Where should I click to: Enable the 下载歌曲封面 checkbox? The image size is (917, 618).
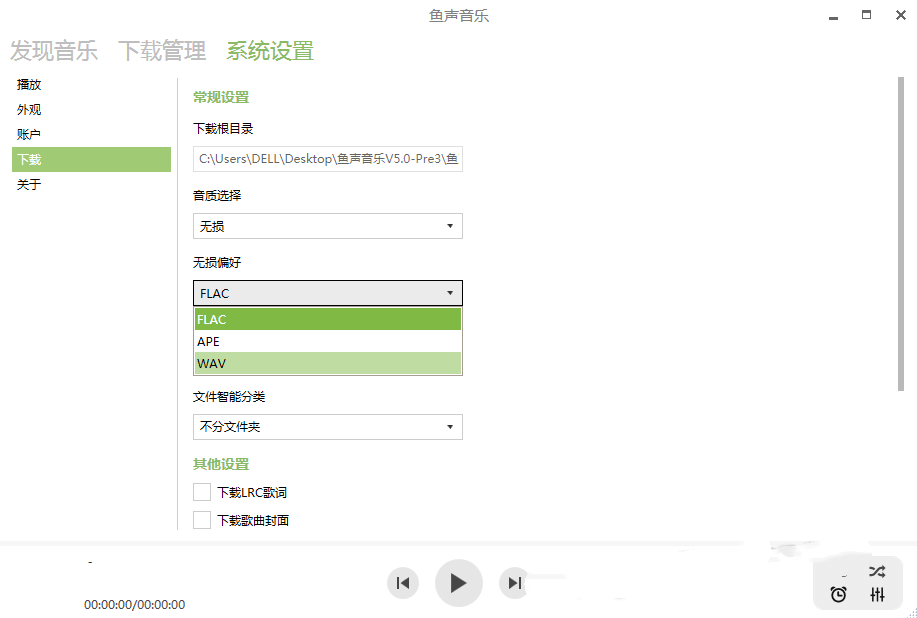pos(202,520)
